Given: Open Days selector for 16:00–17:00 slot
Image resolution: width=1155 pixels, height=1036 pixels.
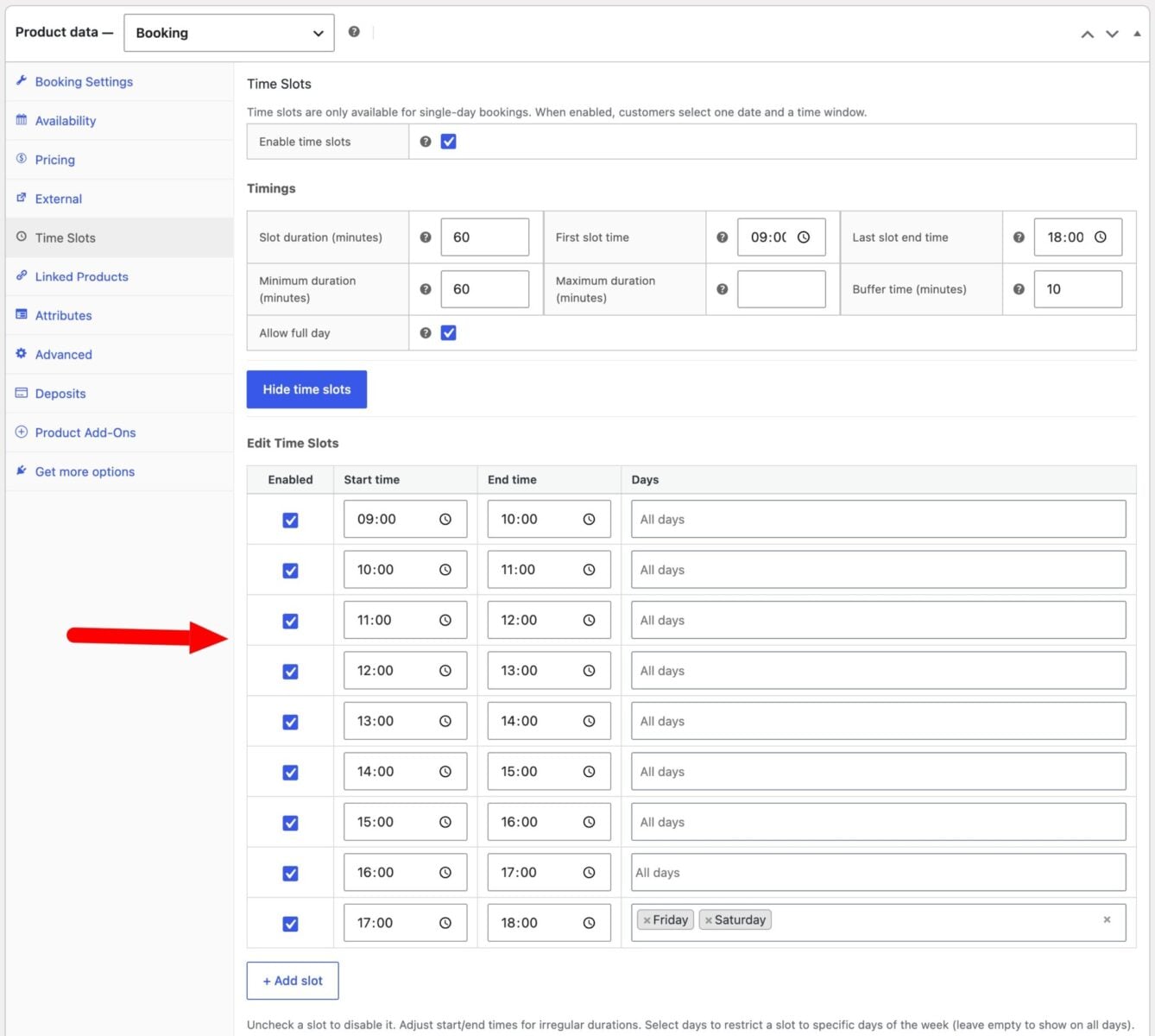Looking at the screenshot, I should tap(878, 873).
